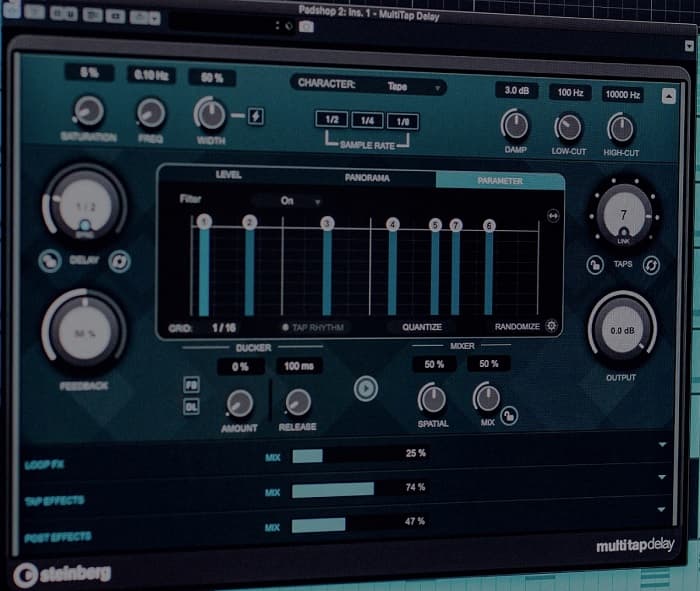Click the lock icon next to the Mix knob
Screen dimensions: 700x591
tap(509, 416)
